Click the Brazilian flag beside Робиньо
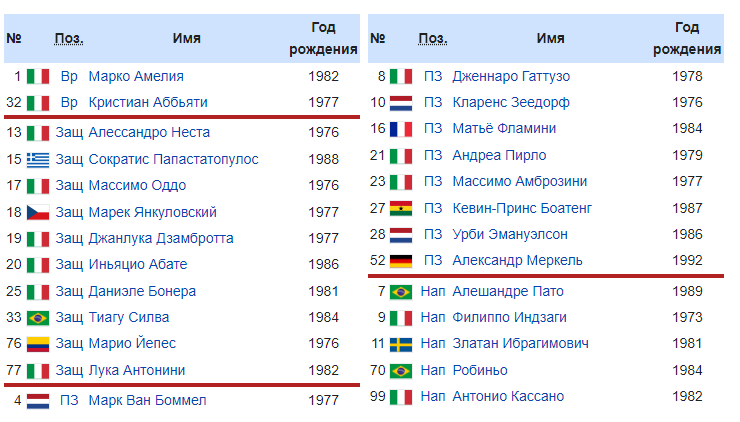The height and width of the screenshot is (422, 740). click(401, 370)
